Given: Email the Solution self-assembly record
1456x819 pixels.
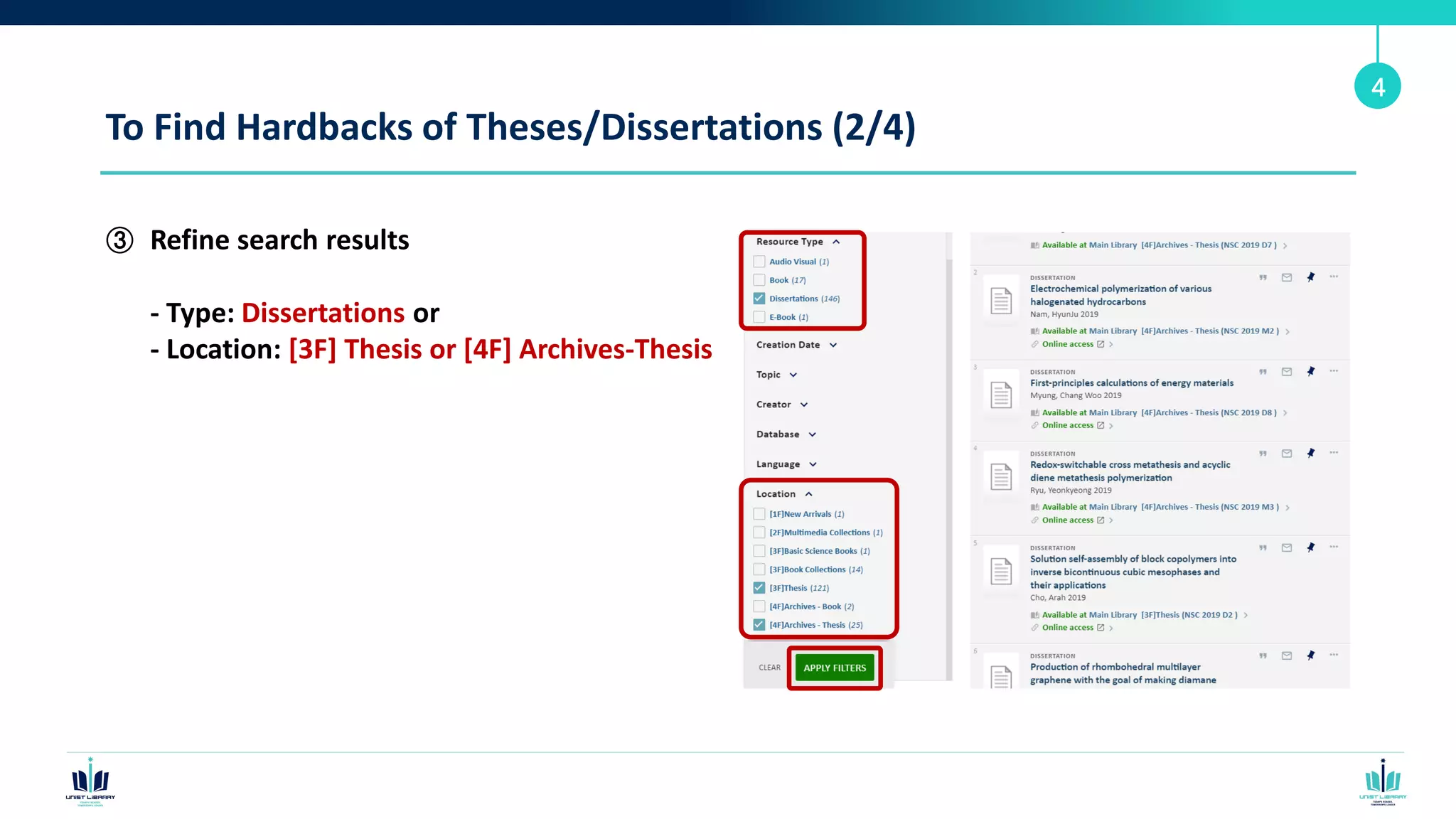Looking at the screenshot, I should [1287, 548].
